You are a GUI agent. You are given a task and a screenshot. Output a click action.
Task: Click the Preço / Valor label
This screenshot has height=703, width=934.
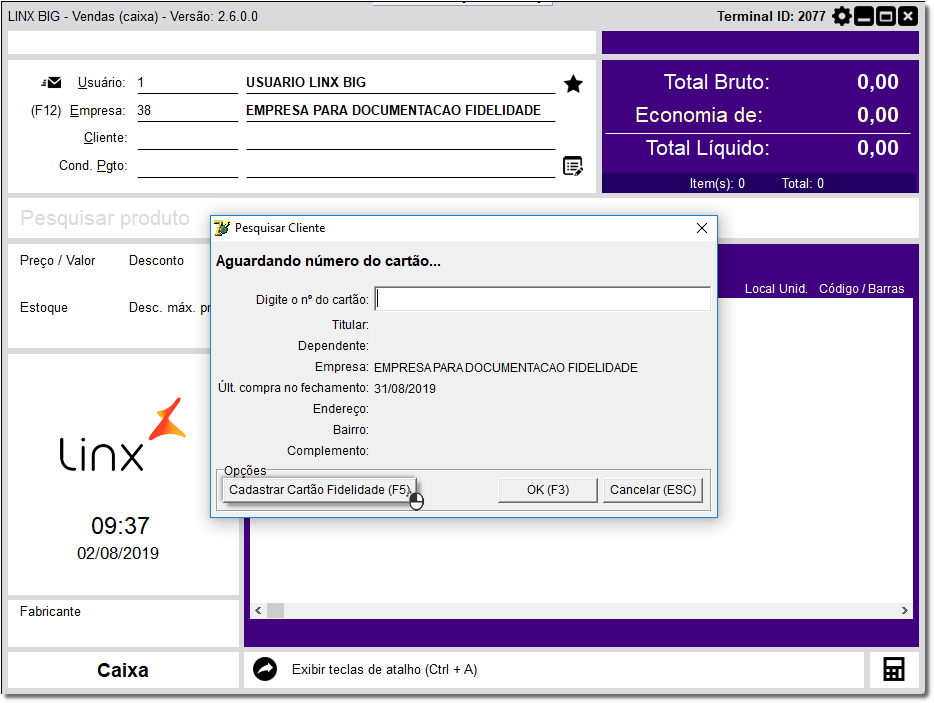[57, 260]
